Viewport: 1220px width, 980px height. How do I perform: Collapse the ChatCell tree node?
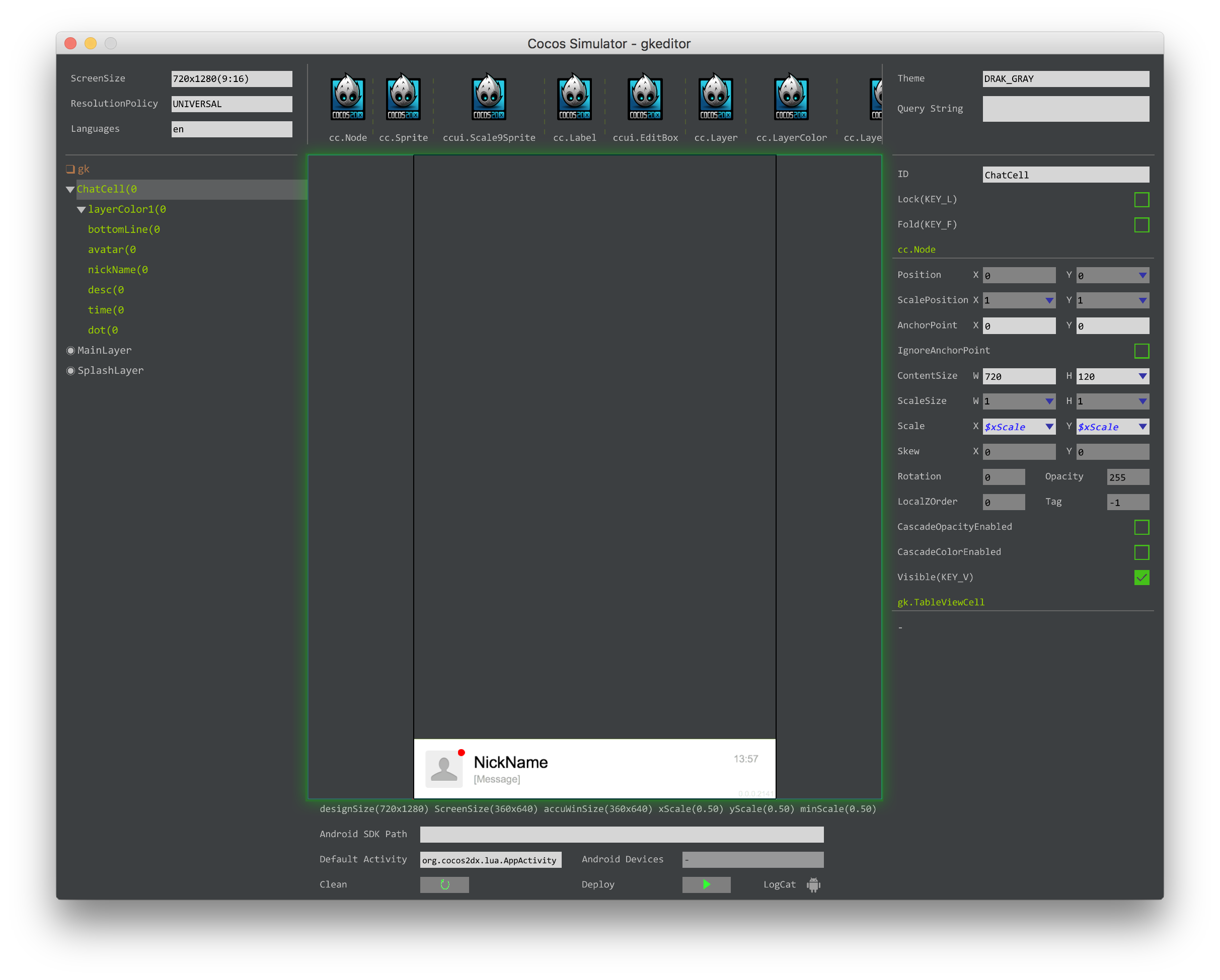coord(70,190)
